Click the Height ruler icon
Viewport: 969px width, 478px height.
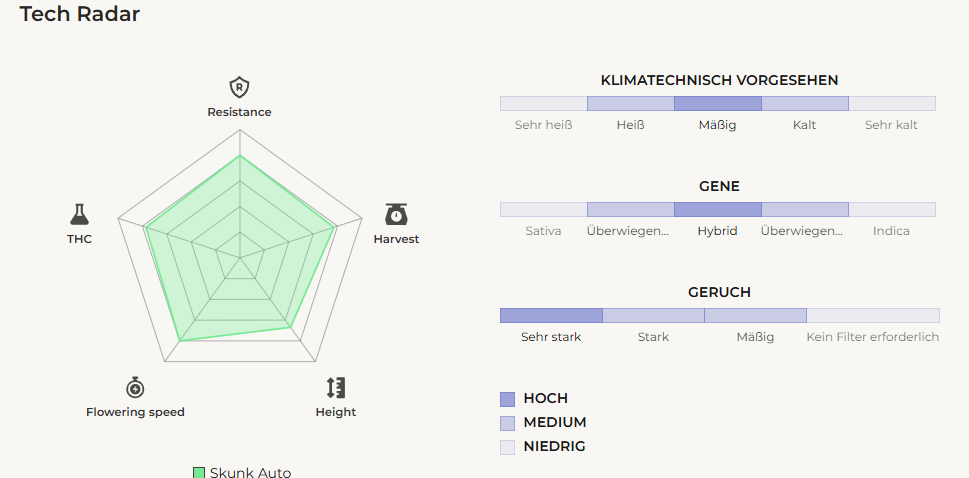335,387
